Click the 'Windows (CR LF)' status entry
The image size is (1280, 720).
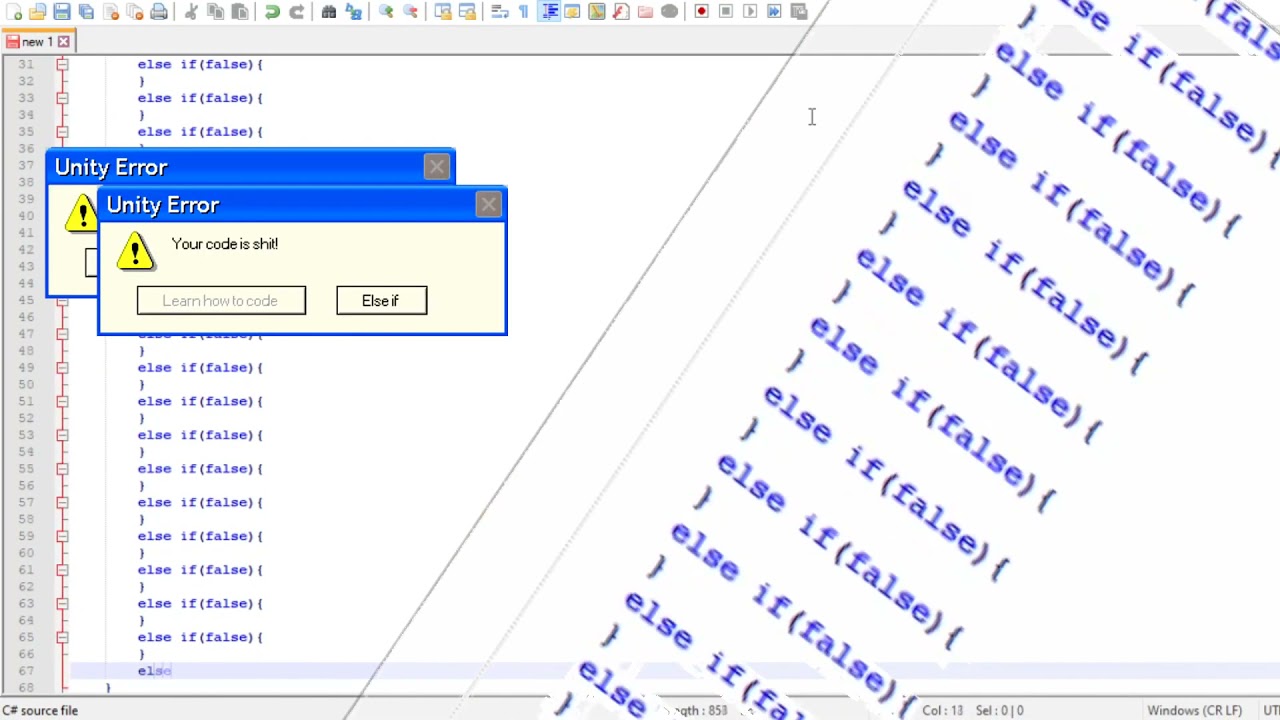(1194, 711)
